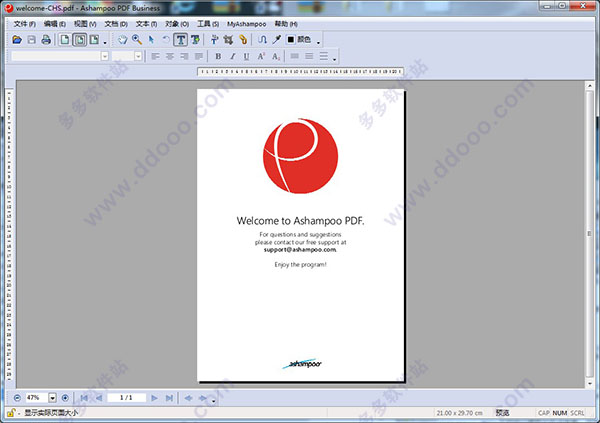The image size is (600, 423).
Task: Select the third page view mode icon
Action: pos(94,39)
